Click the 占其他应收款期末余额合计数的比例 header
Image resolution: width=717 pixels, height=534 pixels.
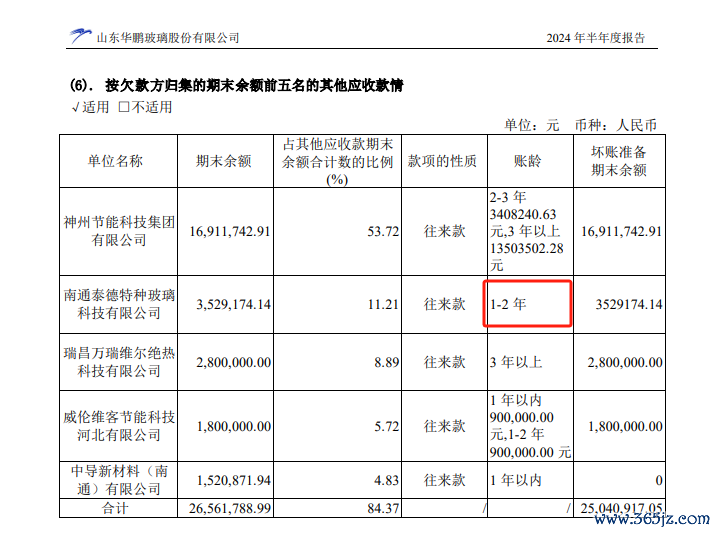[337, 161]
